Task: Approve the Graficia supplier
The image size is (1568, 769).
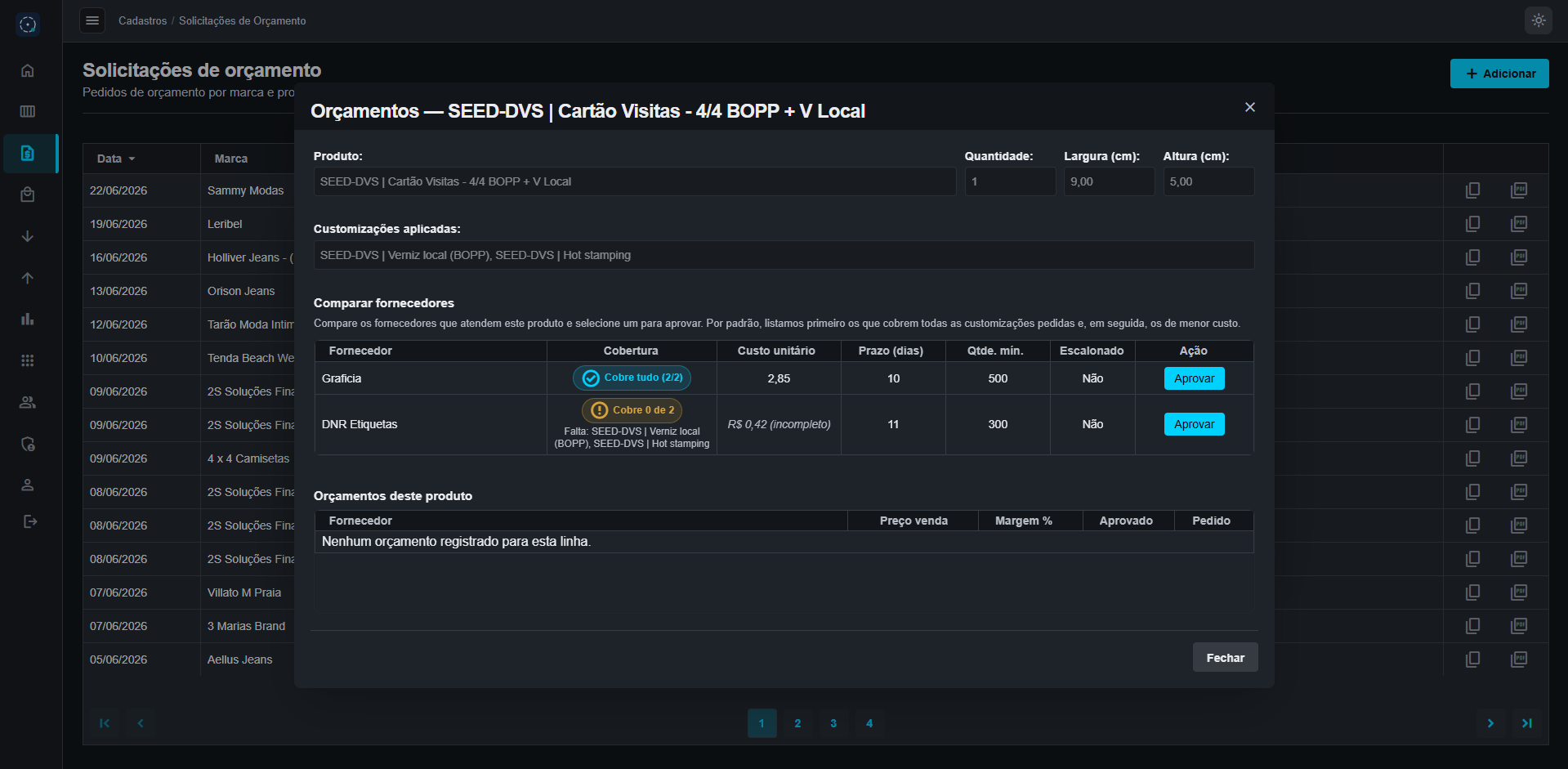Action: coord(1194,378)
